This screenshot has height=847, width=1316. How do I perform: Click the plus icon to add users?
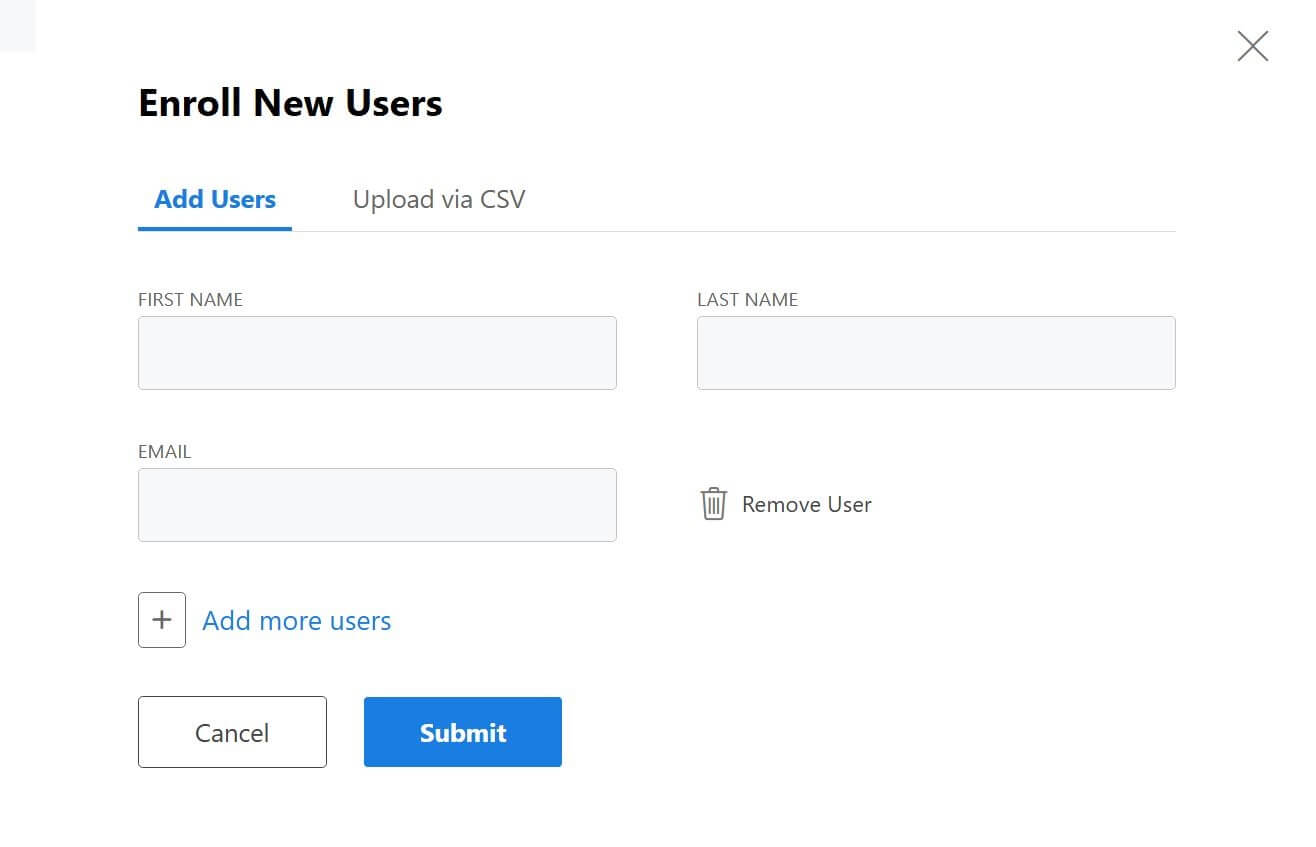point(161,620)
